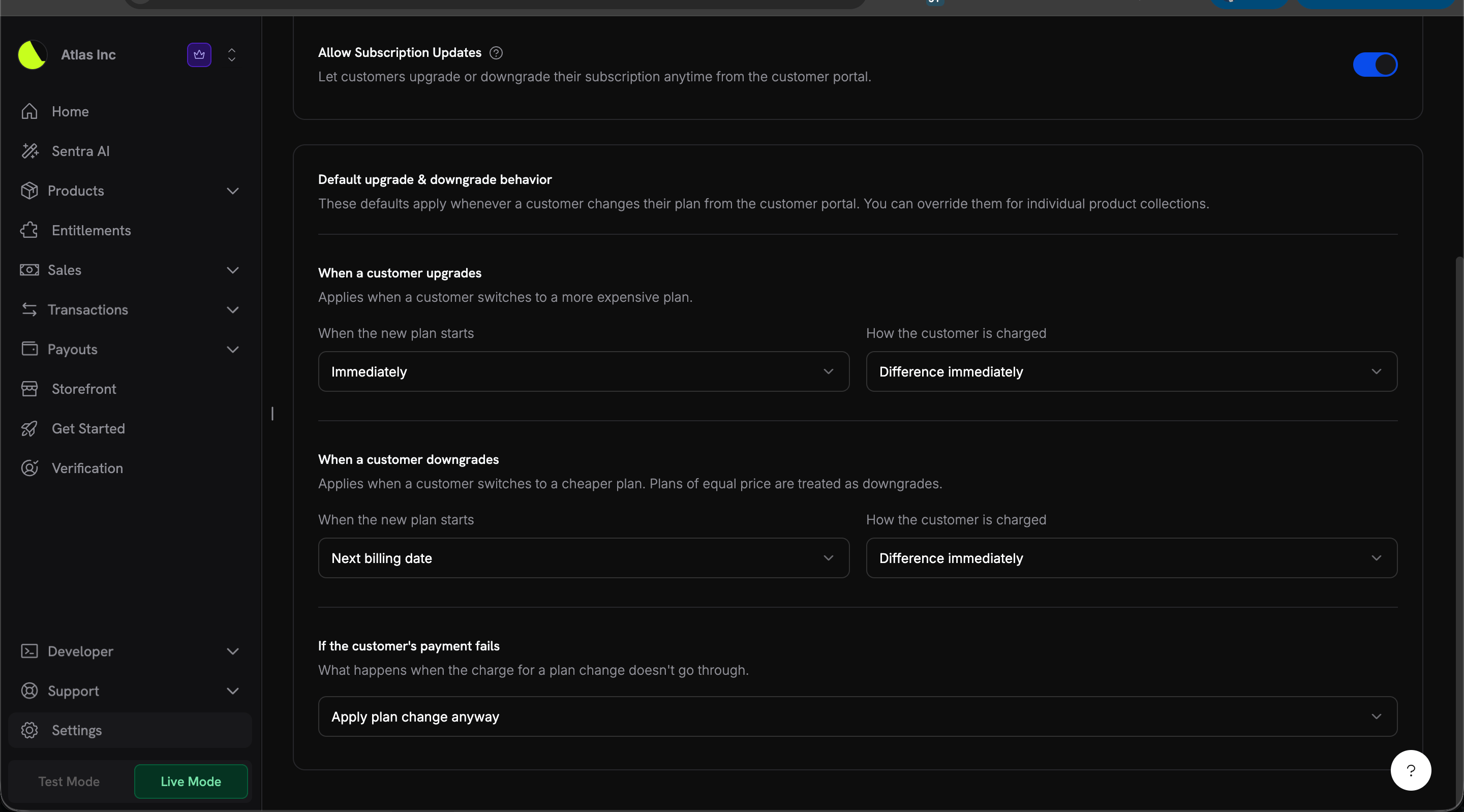Open upgrade 'How the customer is charged' dropdown
The height and width of the screenshot is (812, 1464).
click(x=1132, y=371)
